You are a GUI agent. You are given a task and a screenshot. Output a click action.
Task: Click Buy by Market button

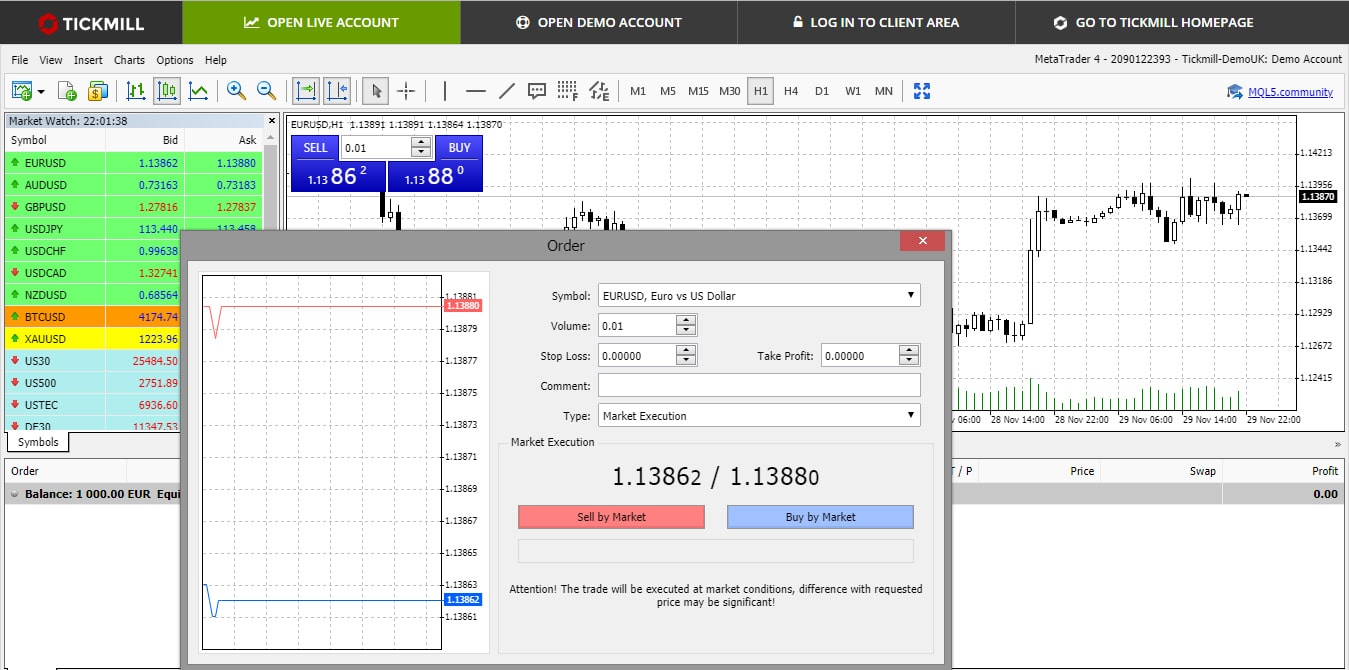point(820,517)
